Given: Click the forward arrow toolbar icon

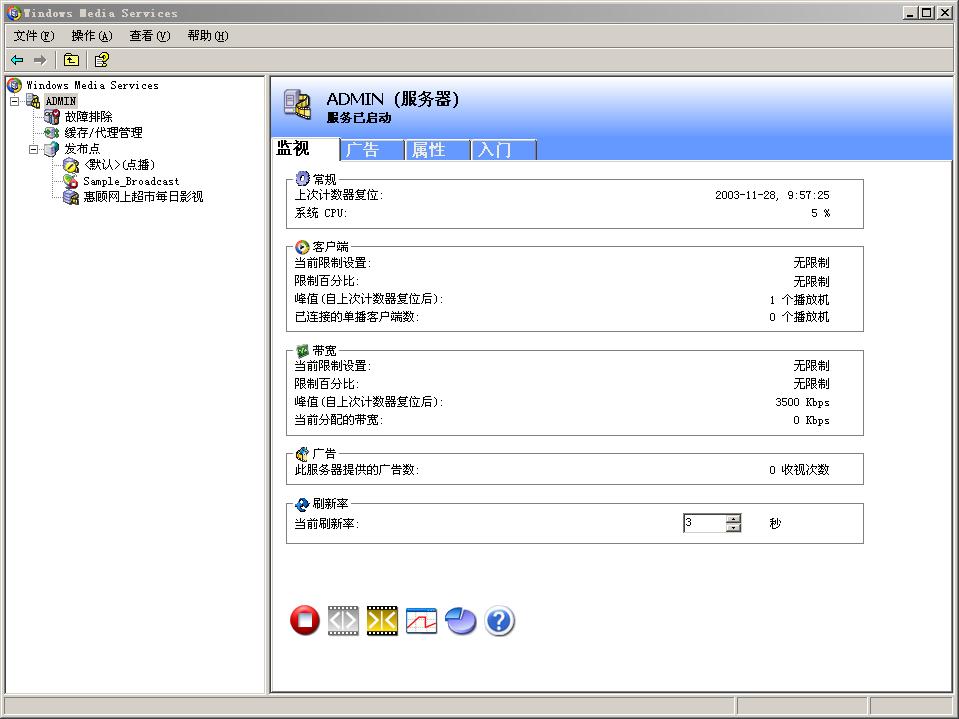Looking at the screenshot, I should tap(40, 60).
